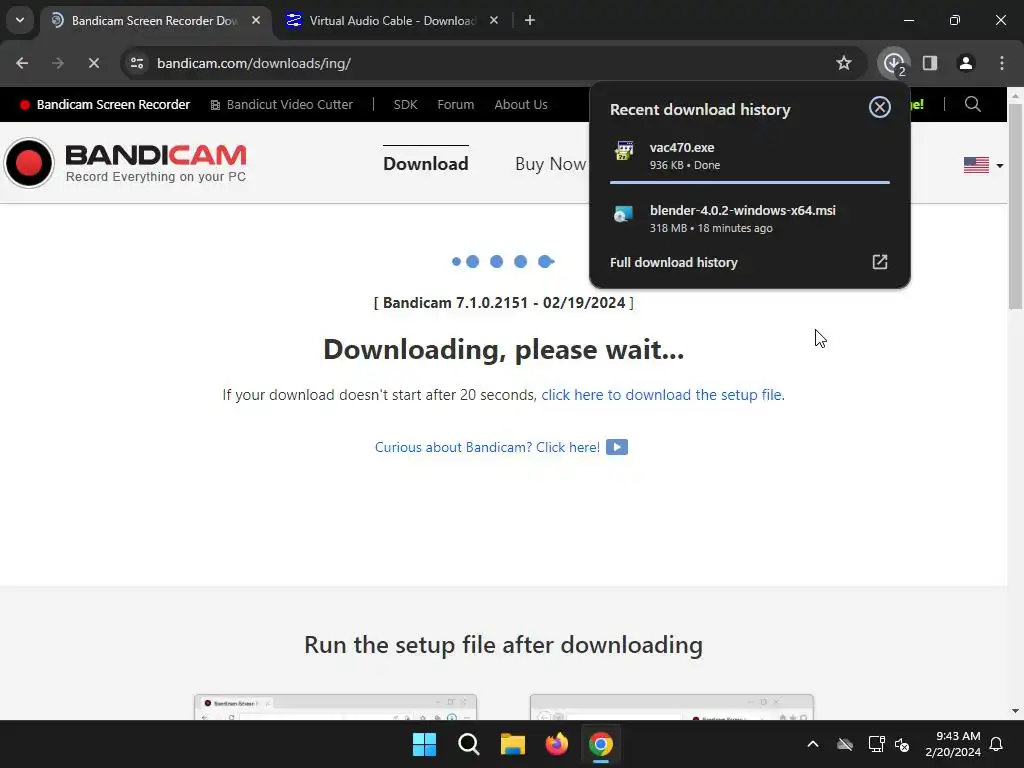This screenshot has height=768, width=1024.
Task: Click 'Curious about Bandicam? Click here!' link
Action: [x=487, y=447]
